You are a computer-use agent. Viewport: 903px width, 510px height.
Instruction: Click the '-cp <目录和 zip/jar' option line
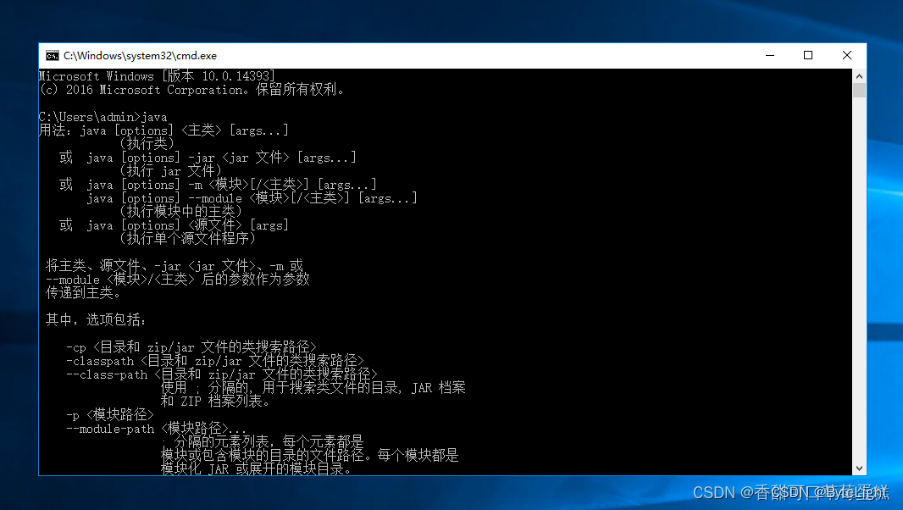pyautogui.click(x=191, y=347)
